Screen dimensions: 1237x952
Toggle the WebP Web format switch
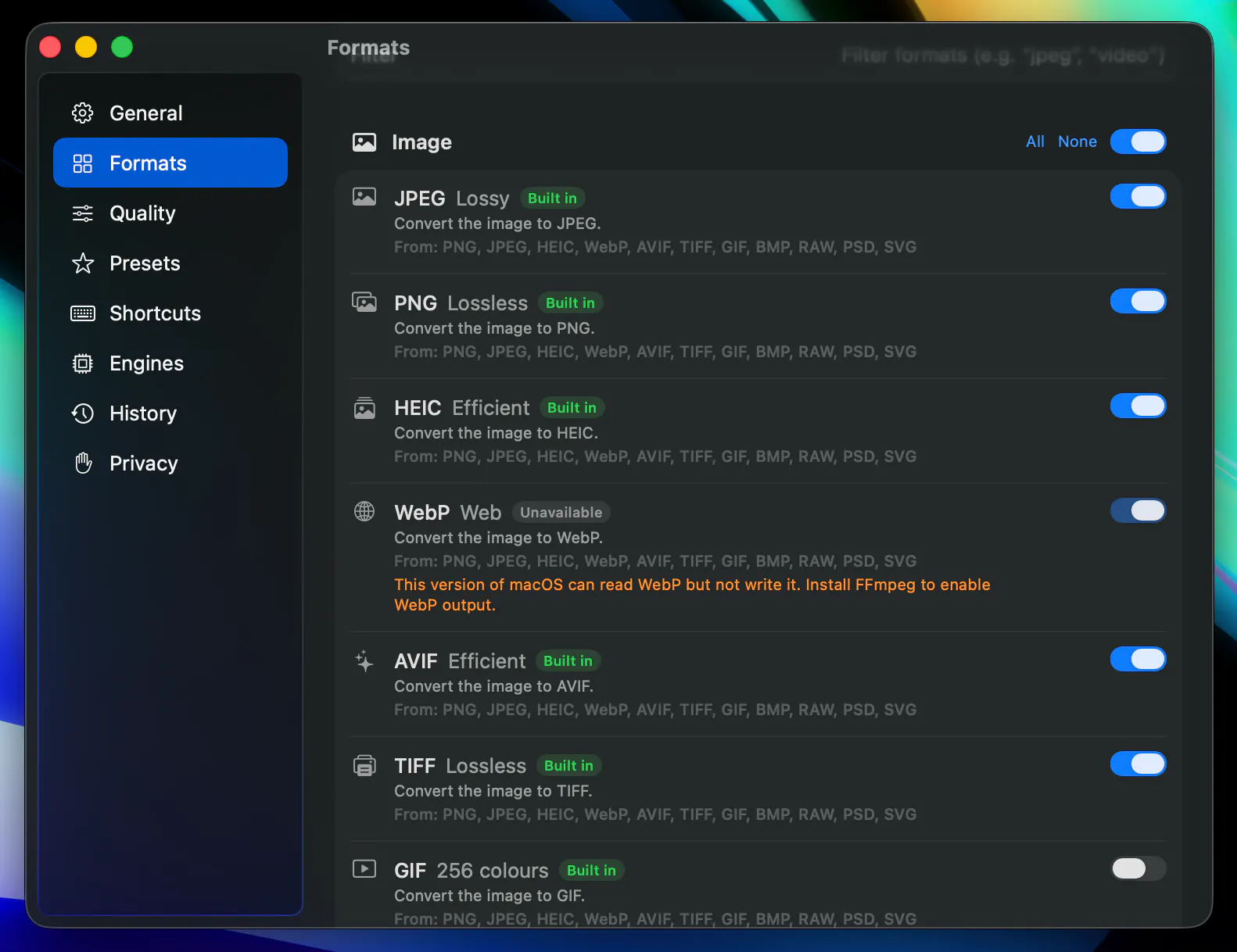tap(1138, 510)
